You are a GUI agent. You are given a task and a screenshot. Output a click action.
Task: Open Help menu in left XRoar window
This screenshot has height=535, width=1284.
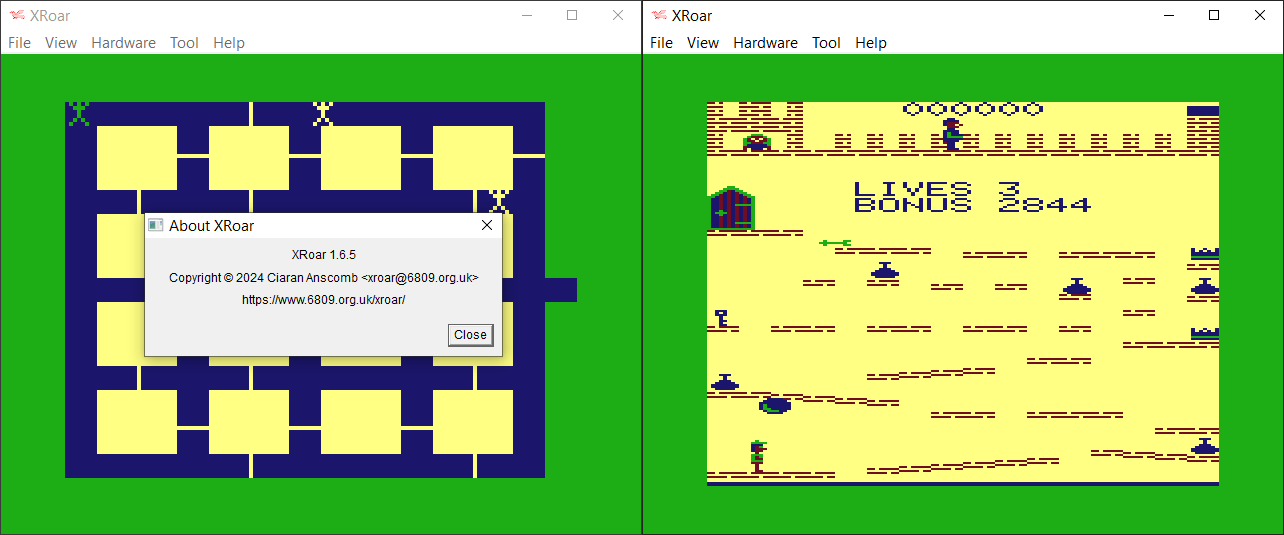click(x=229, y=43)
